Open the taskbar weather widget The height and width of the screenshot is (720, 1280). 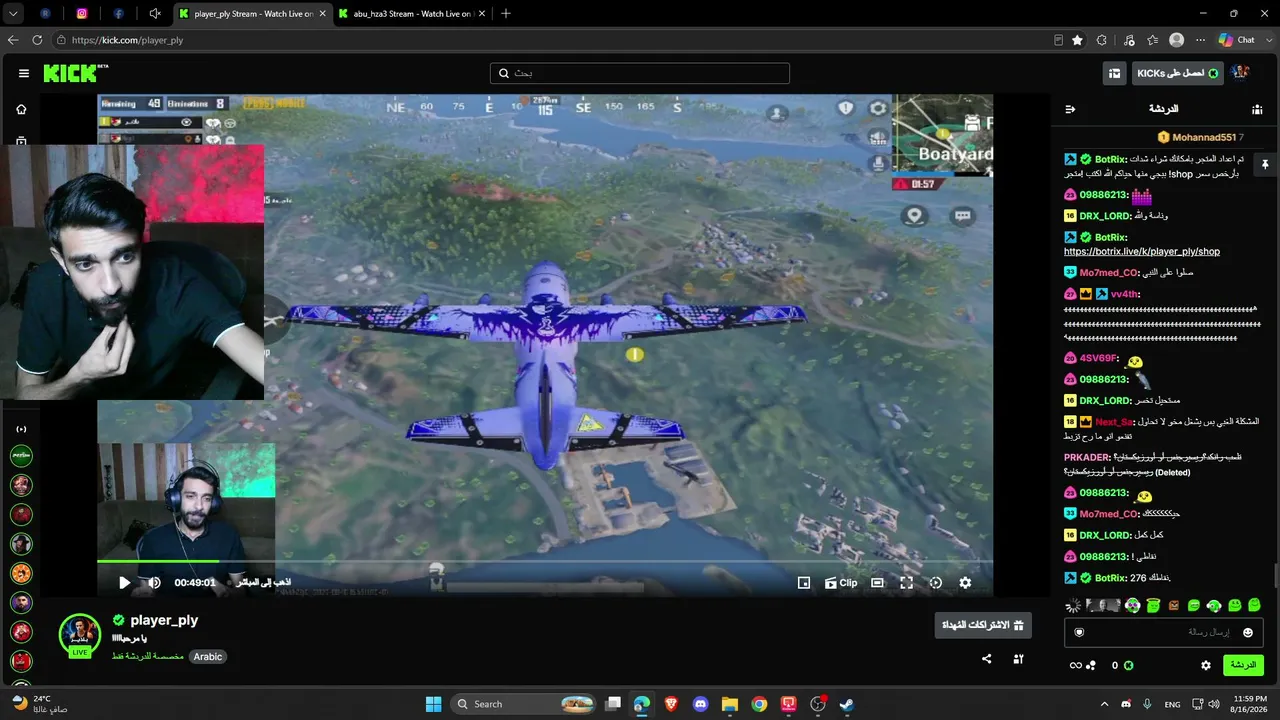click(x=40, y=703)
